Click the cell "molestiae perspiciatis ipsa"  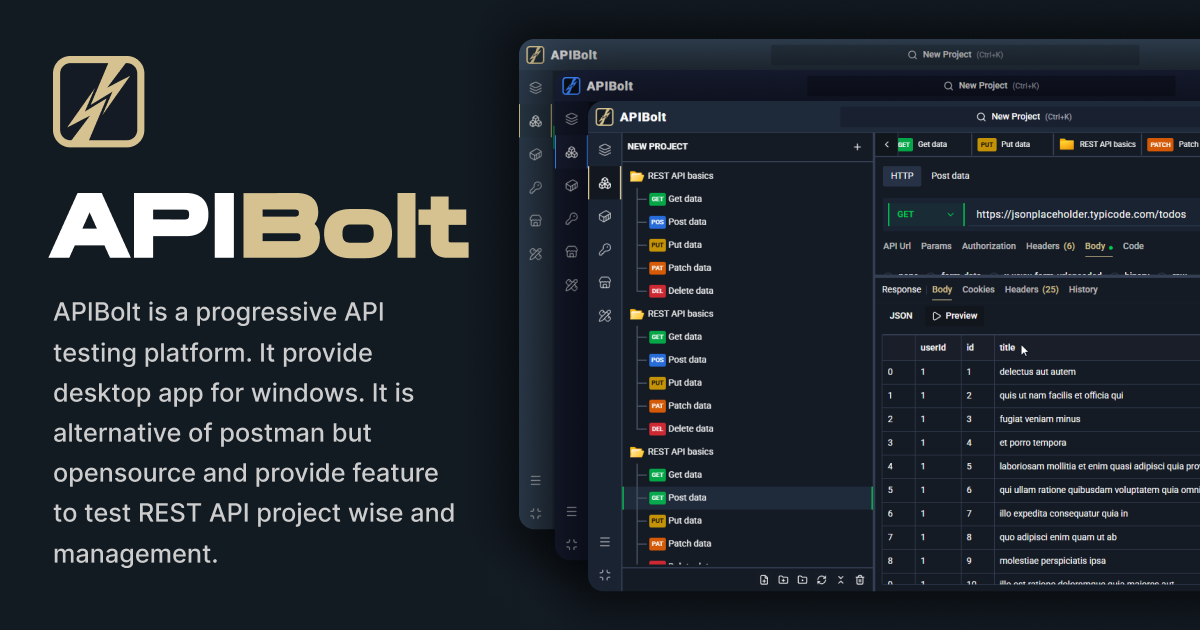(x=1052, y=561)
